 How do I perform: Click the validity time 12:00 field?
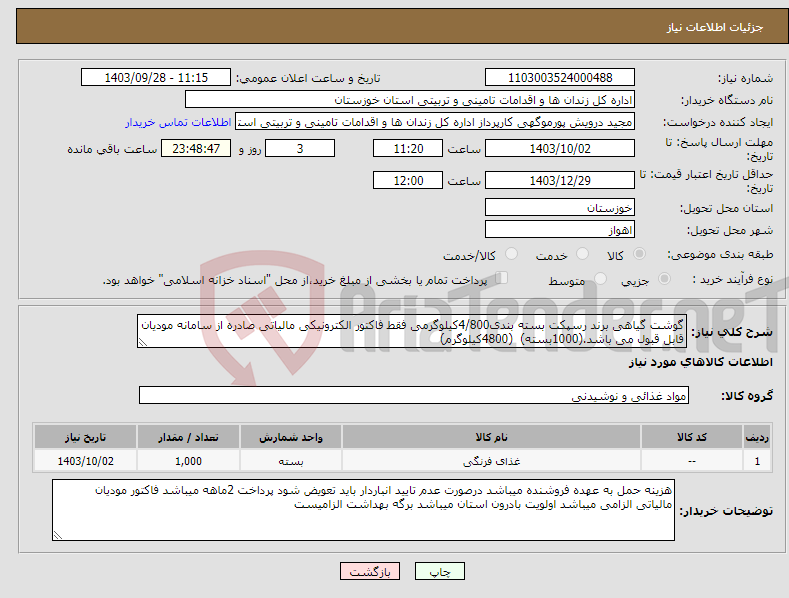(x=408, y=180)
